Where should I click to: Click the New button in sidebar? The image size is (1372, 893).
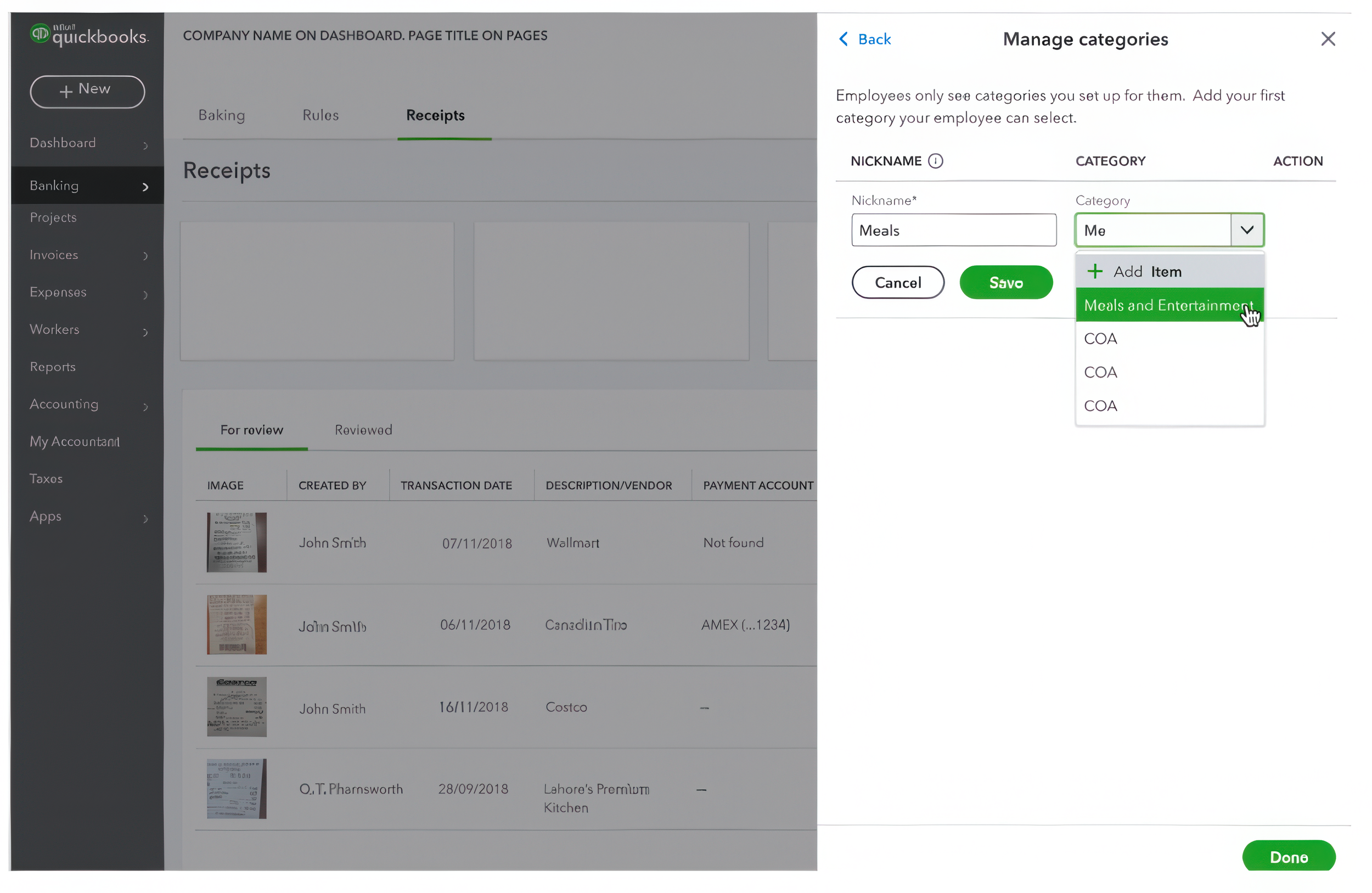(87, 91)
